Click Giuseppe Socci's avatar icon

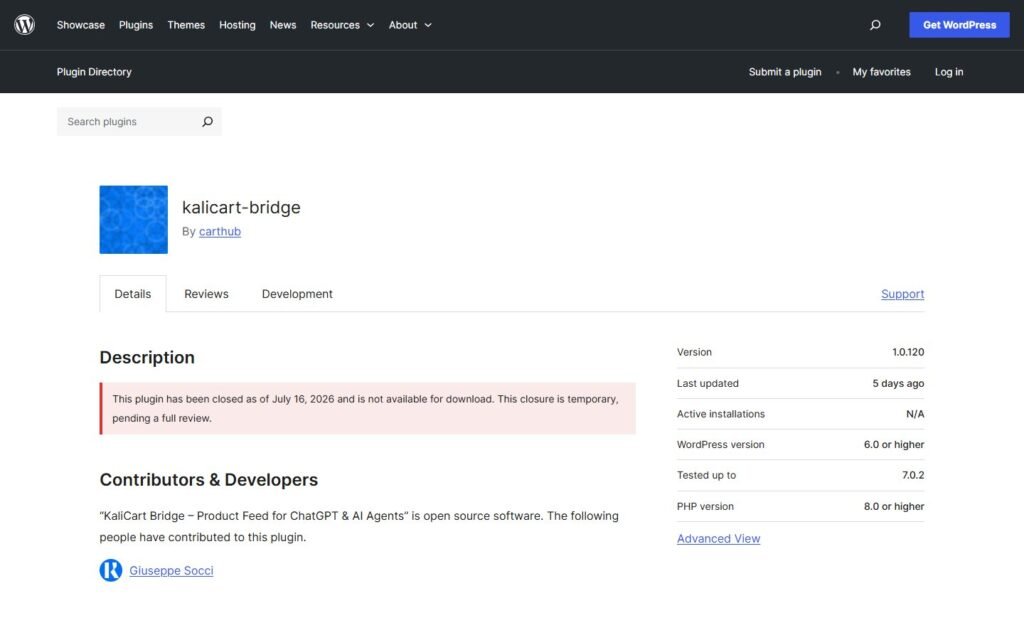[111, 570]
